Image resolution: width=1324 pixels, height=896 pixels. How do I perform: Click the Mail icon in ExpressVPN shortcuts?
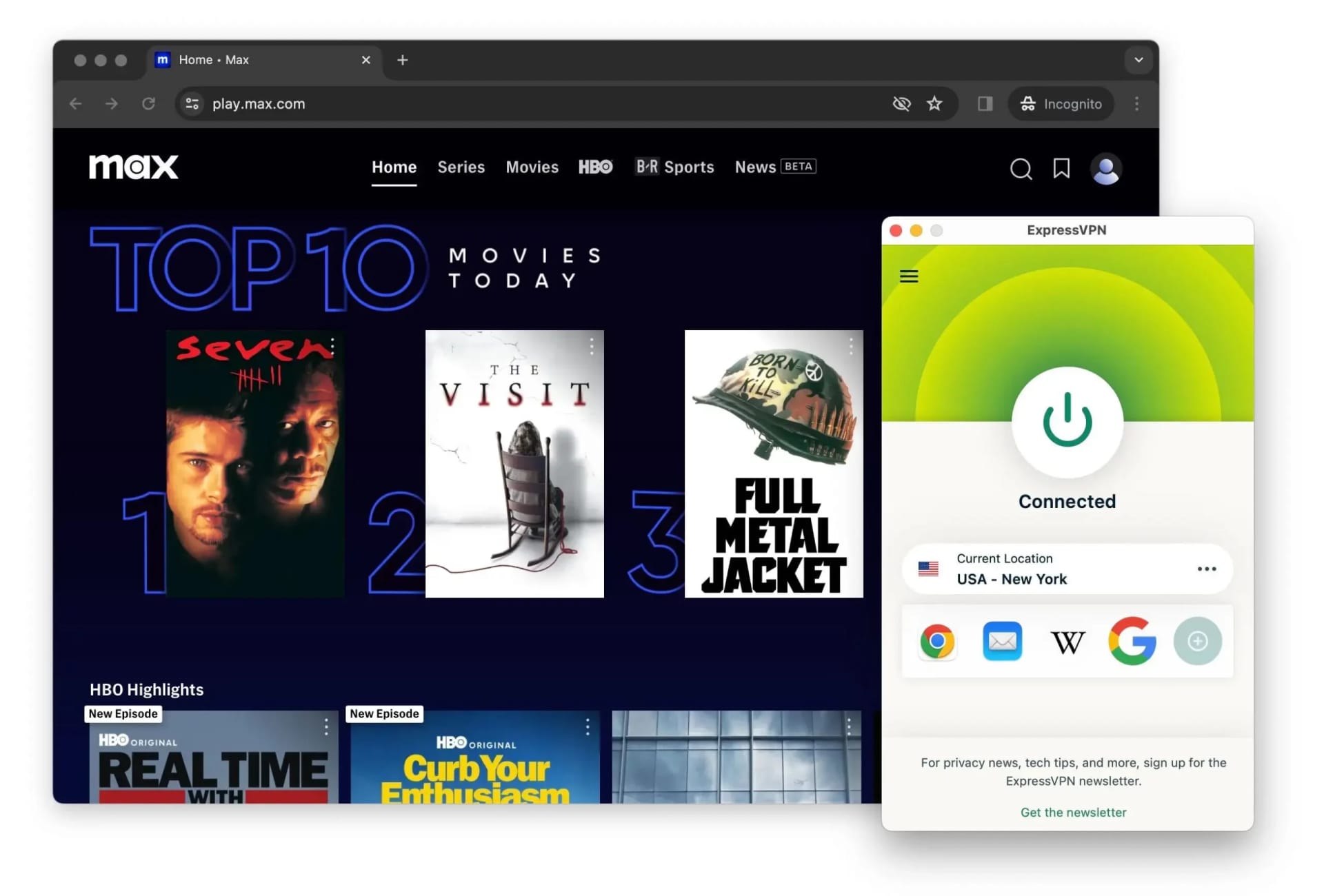[1002, 641]
